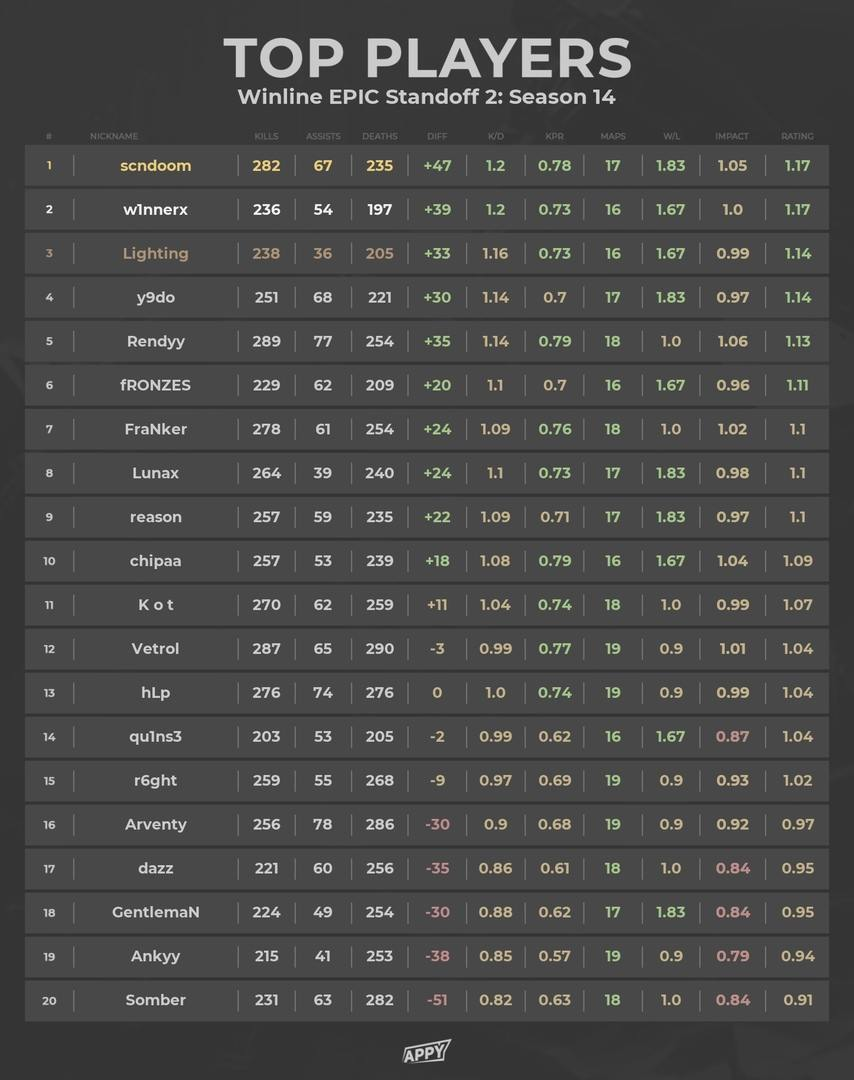Click the -51 diff in Somber's row

[x=437, y=1000]
